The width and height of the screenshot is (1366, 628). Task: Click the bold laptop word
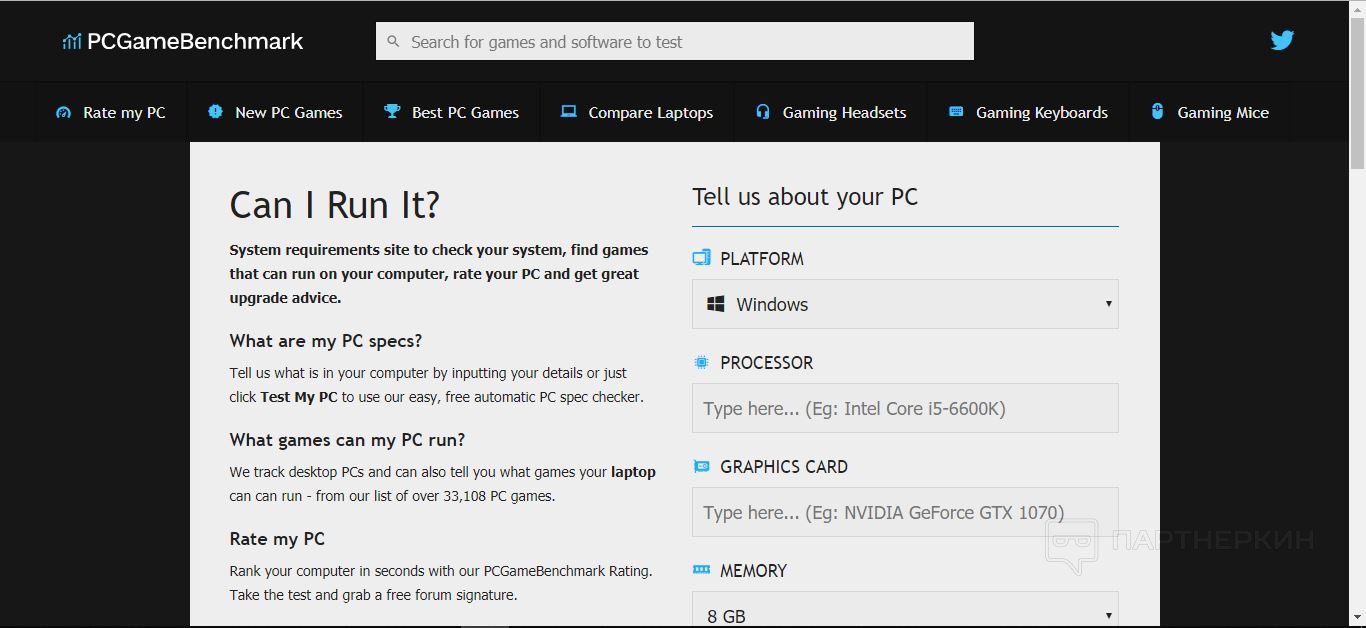(633, 472)
